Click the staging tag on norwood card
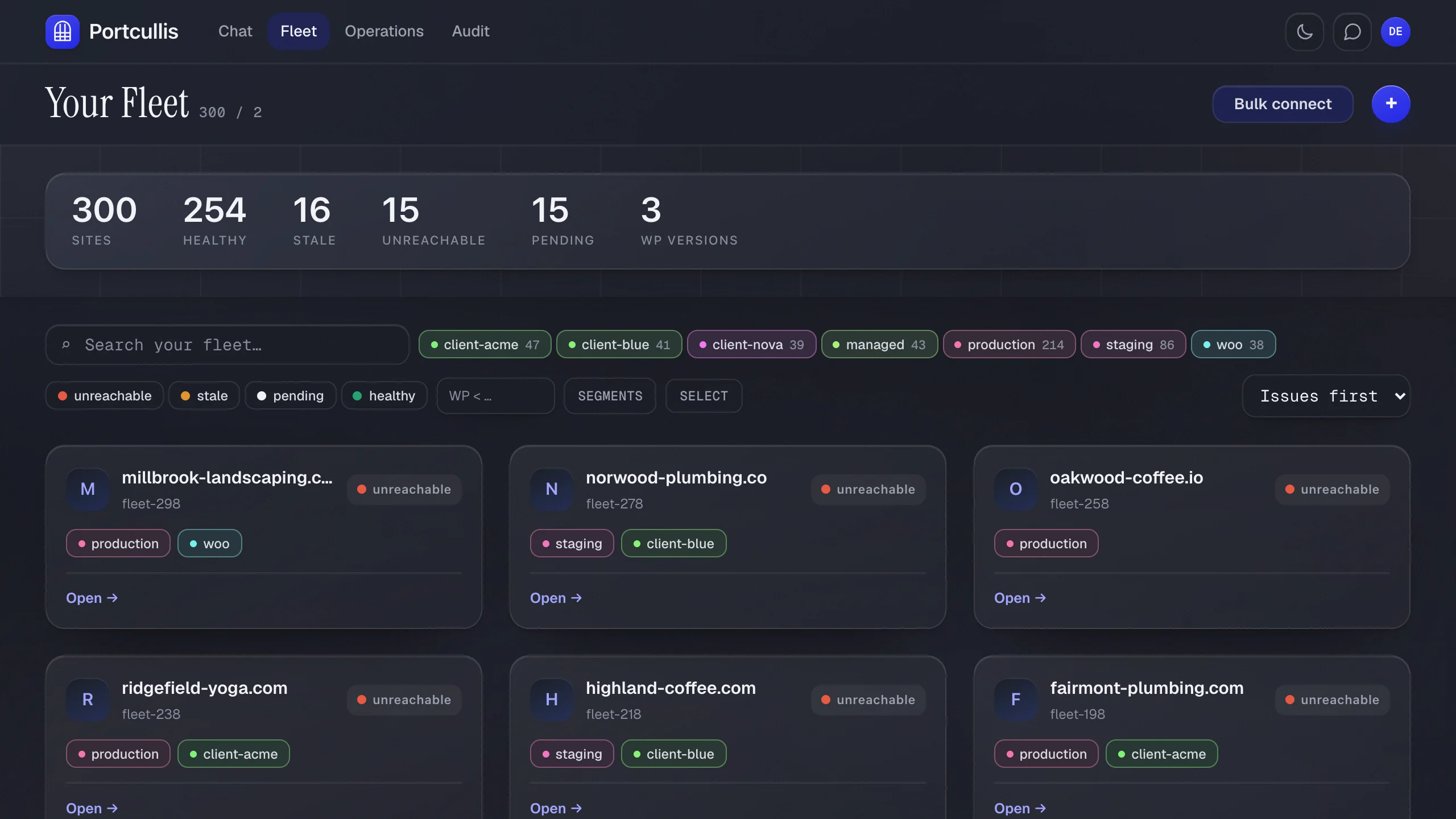The height and width of the screenshot is (819, 1456). click(572, 544)
